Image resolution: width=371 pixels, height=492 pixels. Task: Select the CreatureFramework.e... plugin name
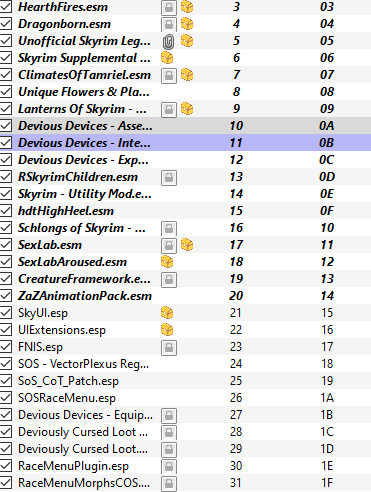(84, 279)
